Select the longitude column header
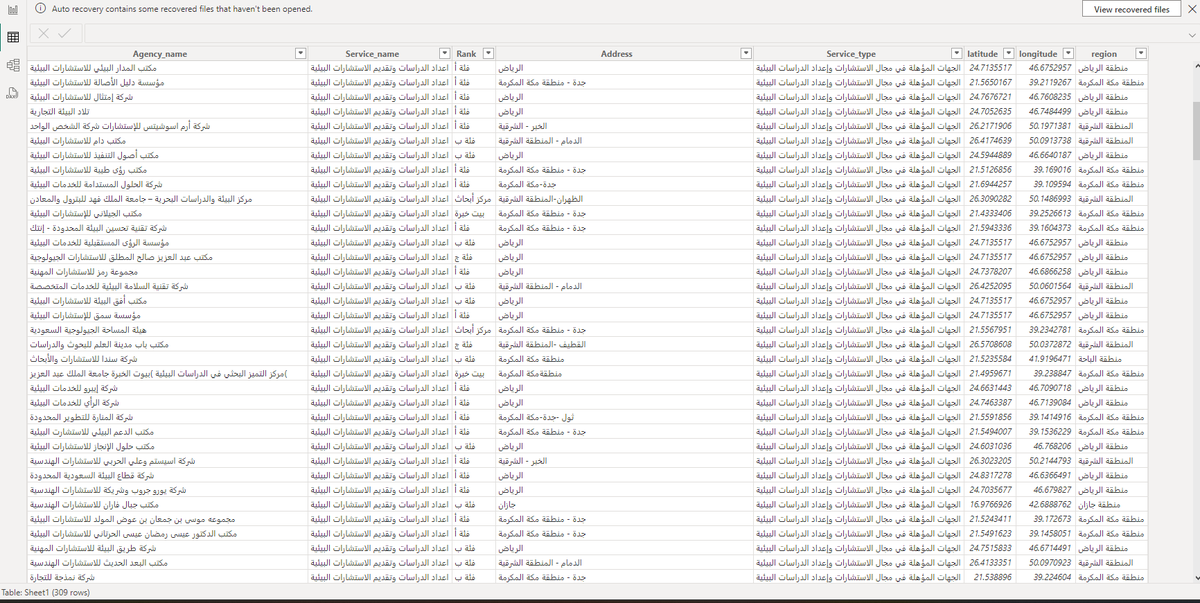The height and width of the screenshot is (603, 1200). [1038, 53]
